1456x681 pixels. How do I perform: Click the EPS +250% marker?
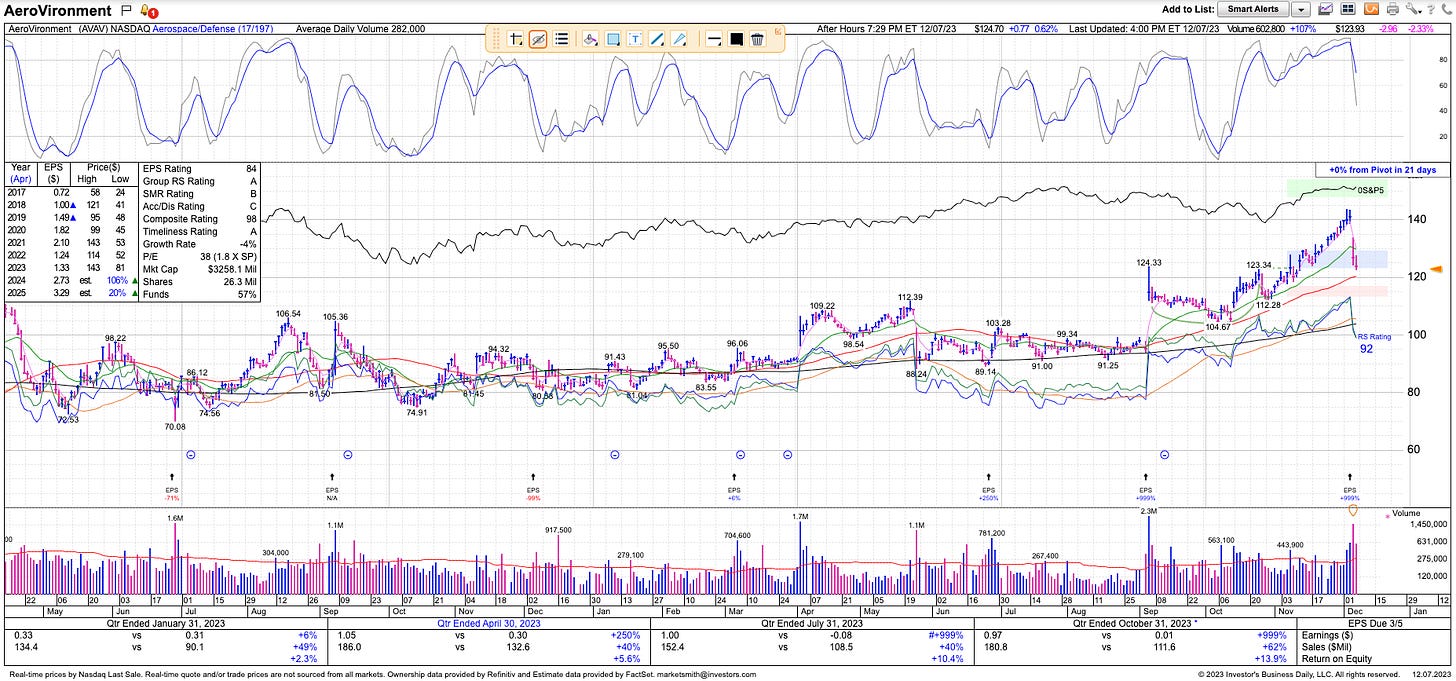(x=990, y=489)
